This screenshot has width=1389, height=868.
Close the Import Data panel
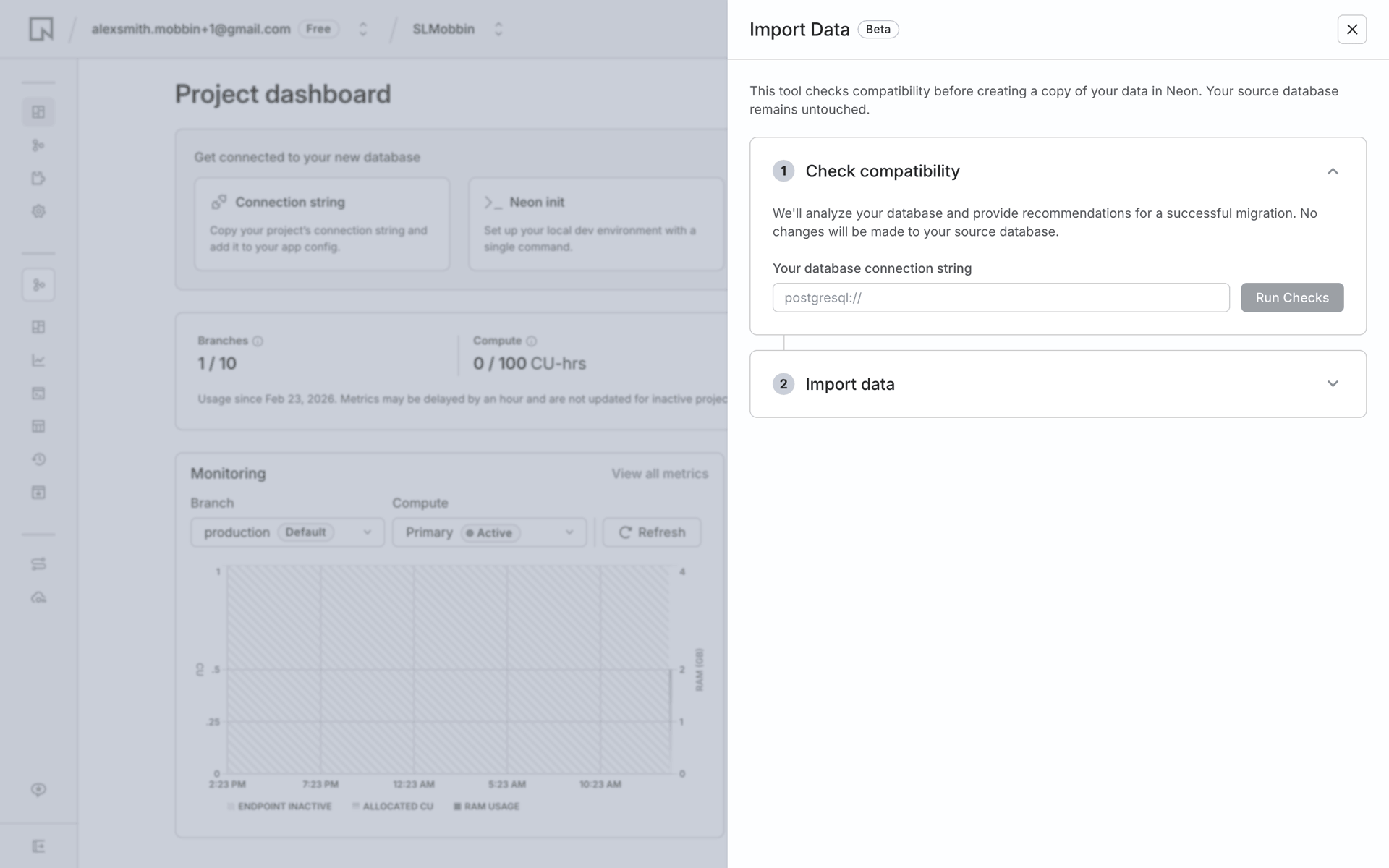[1351, 30]
